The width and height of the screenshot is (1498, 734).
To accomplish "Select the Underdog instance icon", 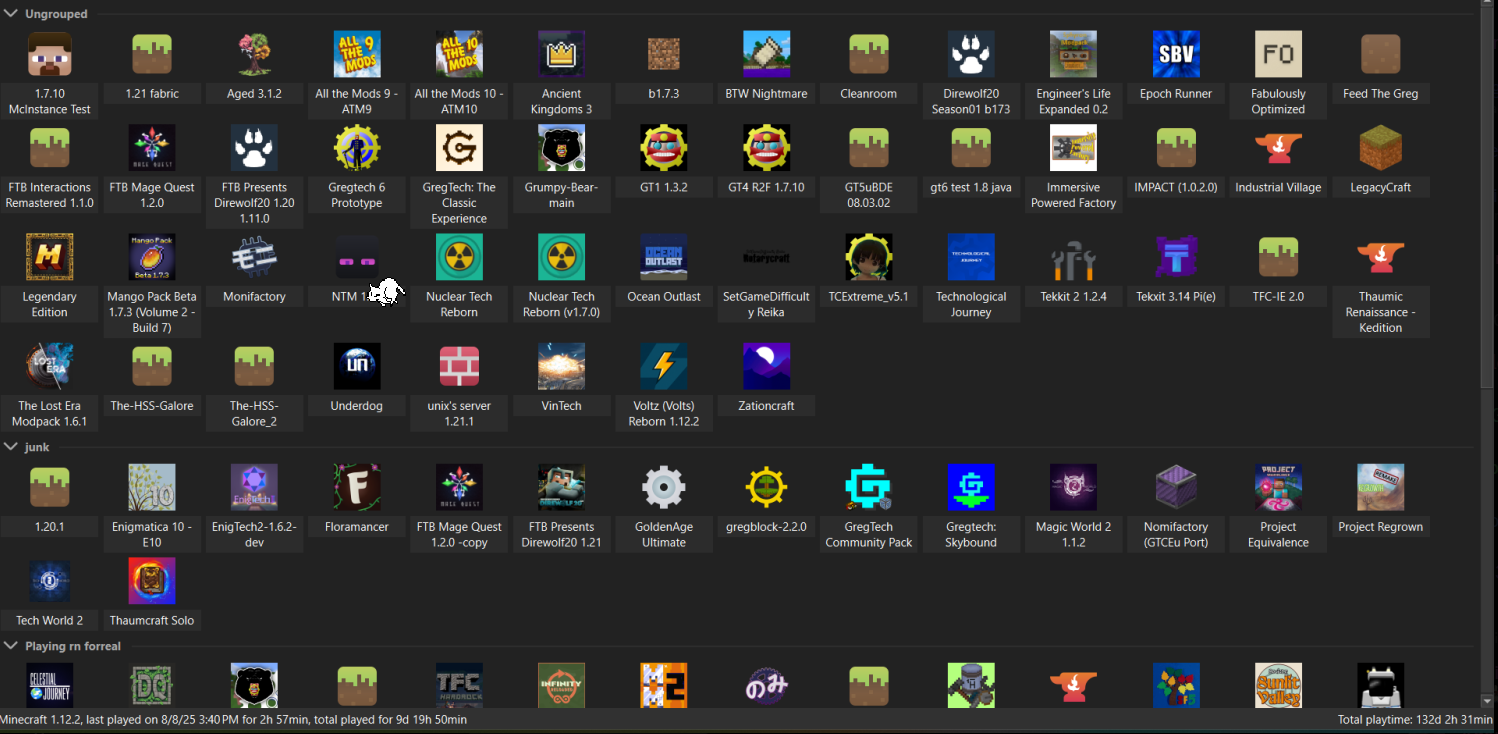I will (x=357, y=366).
